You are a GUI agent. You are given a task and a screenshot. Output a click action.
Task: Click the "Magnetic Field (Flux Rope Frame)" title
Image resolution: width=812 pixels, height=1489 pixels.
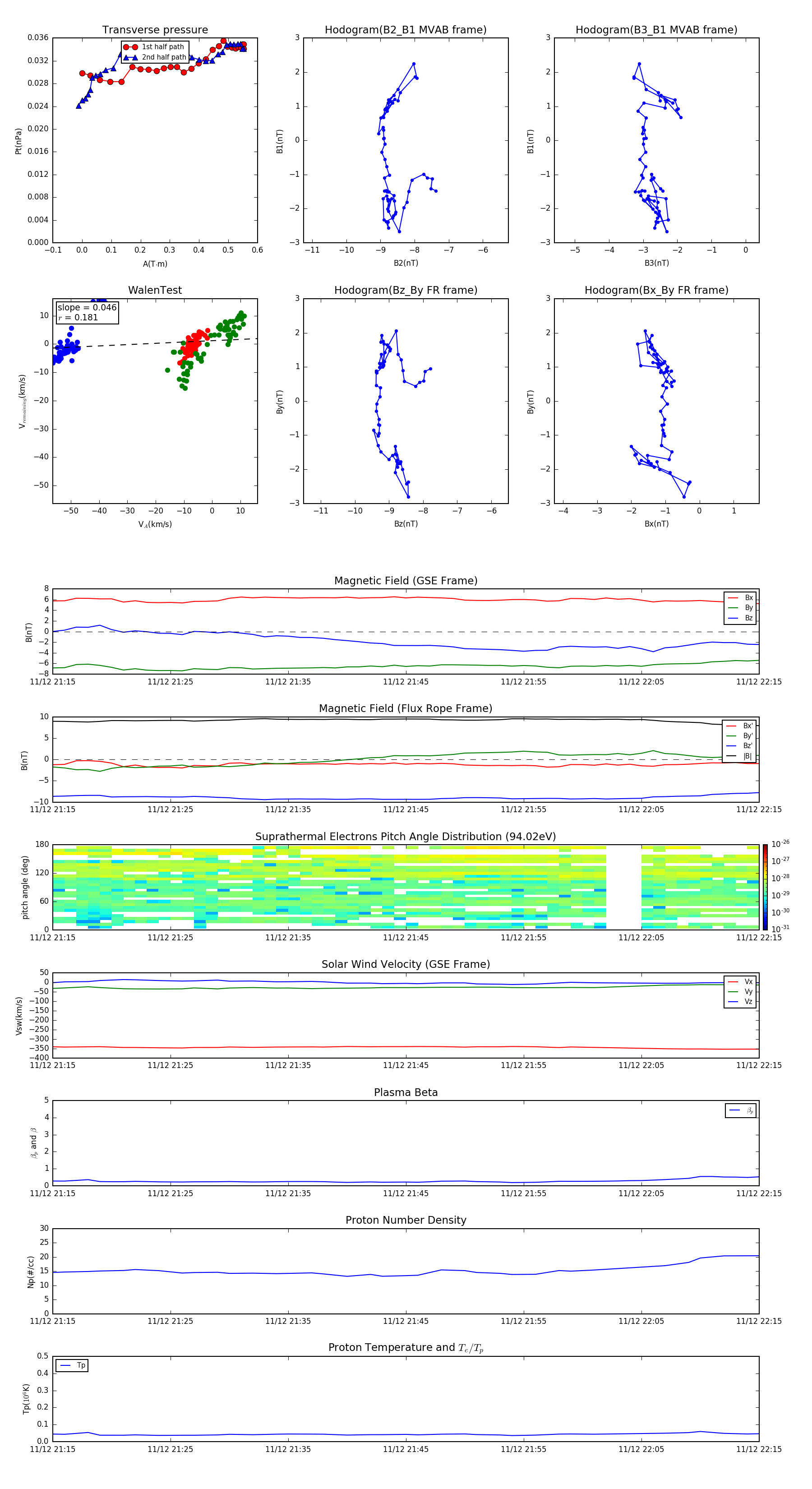tap(406, 709)
